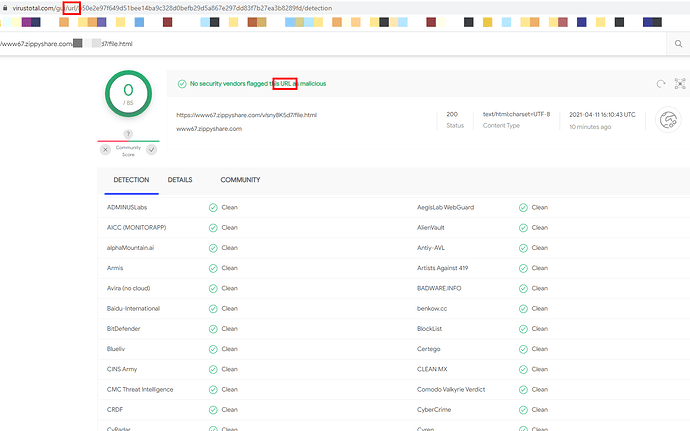Click the purple bookmark favicon in bookmarks bar
Viewport: 690px width, 431px height.
(x=26, y=22)
